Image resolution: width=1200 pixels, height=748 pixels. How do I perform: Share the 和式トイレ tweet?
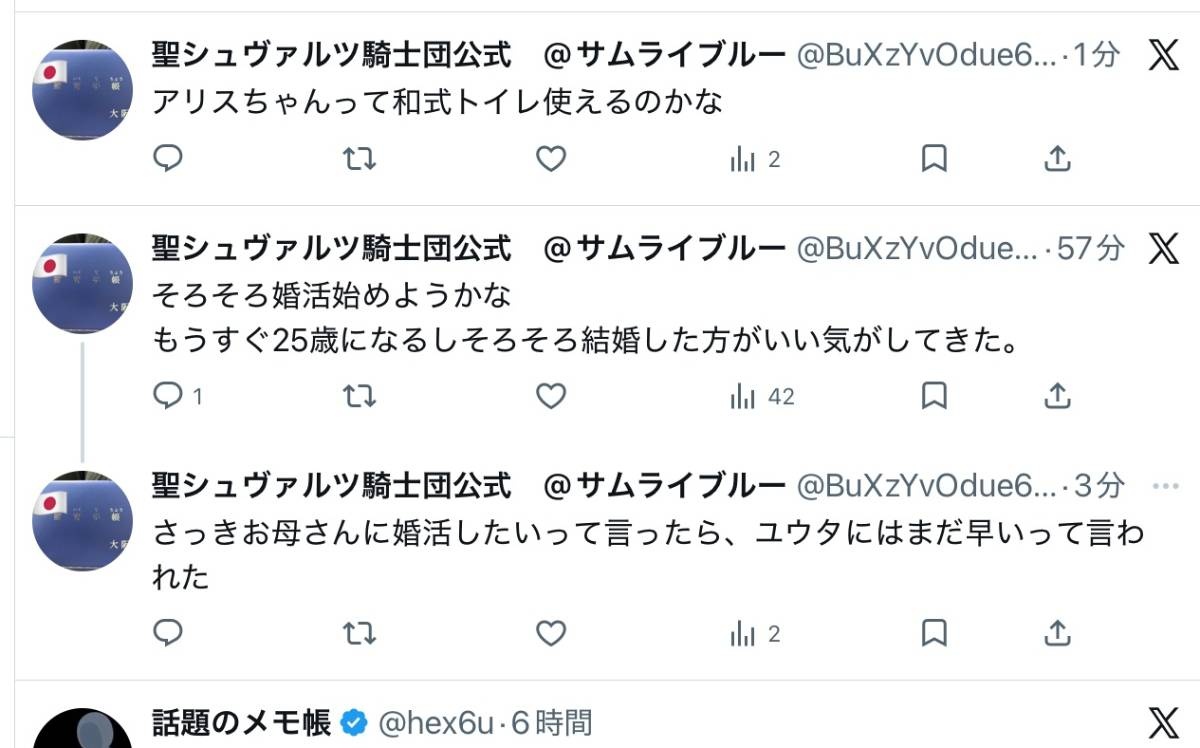[x=1058, y=159]
